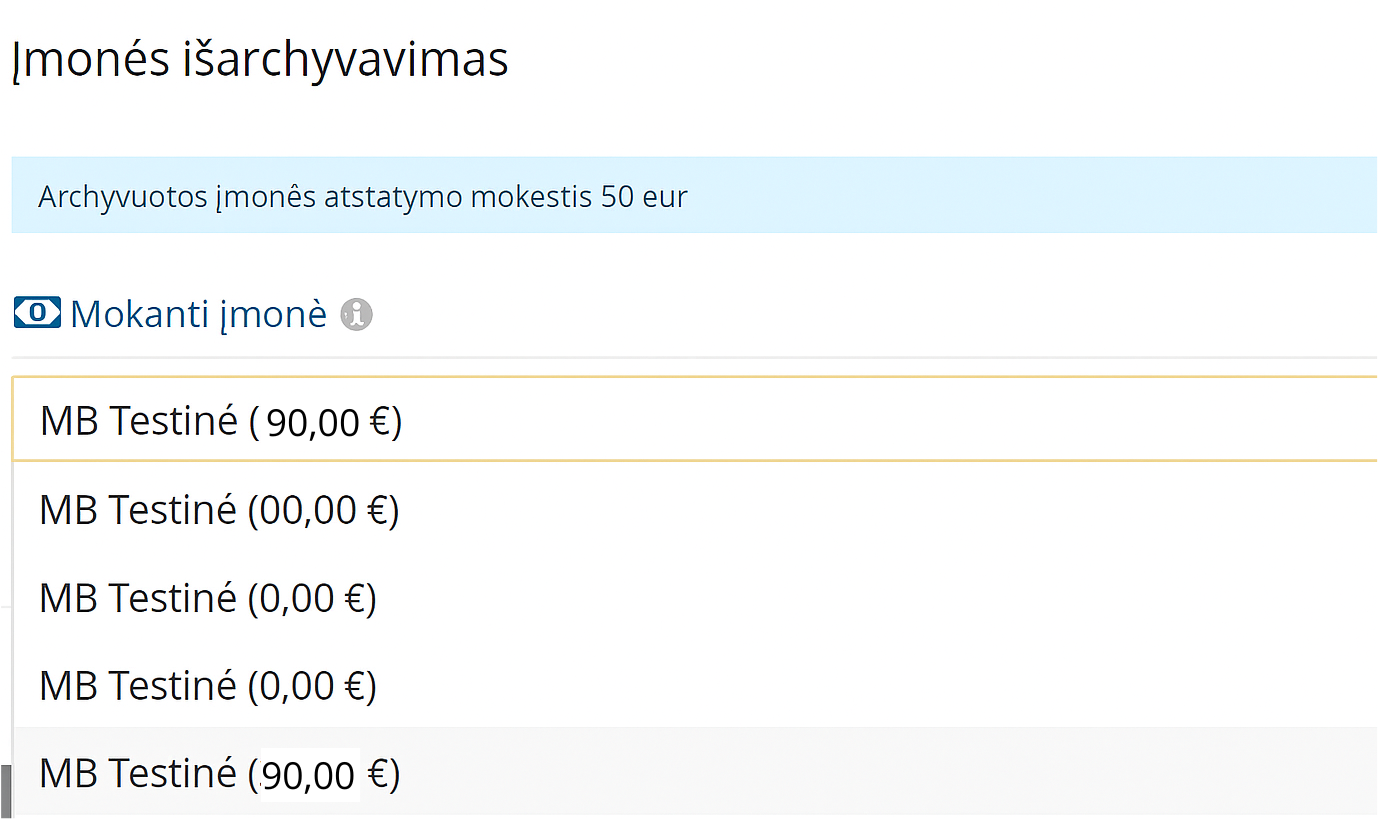Choose the second "MB Testinė (0,00 €)" option
The image size is (1380, 823).
(x=207, y=686)
